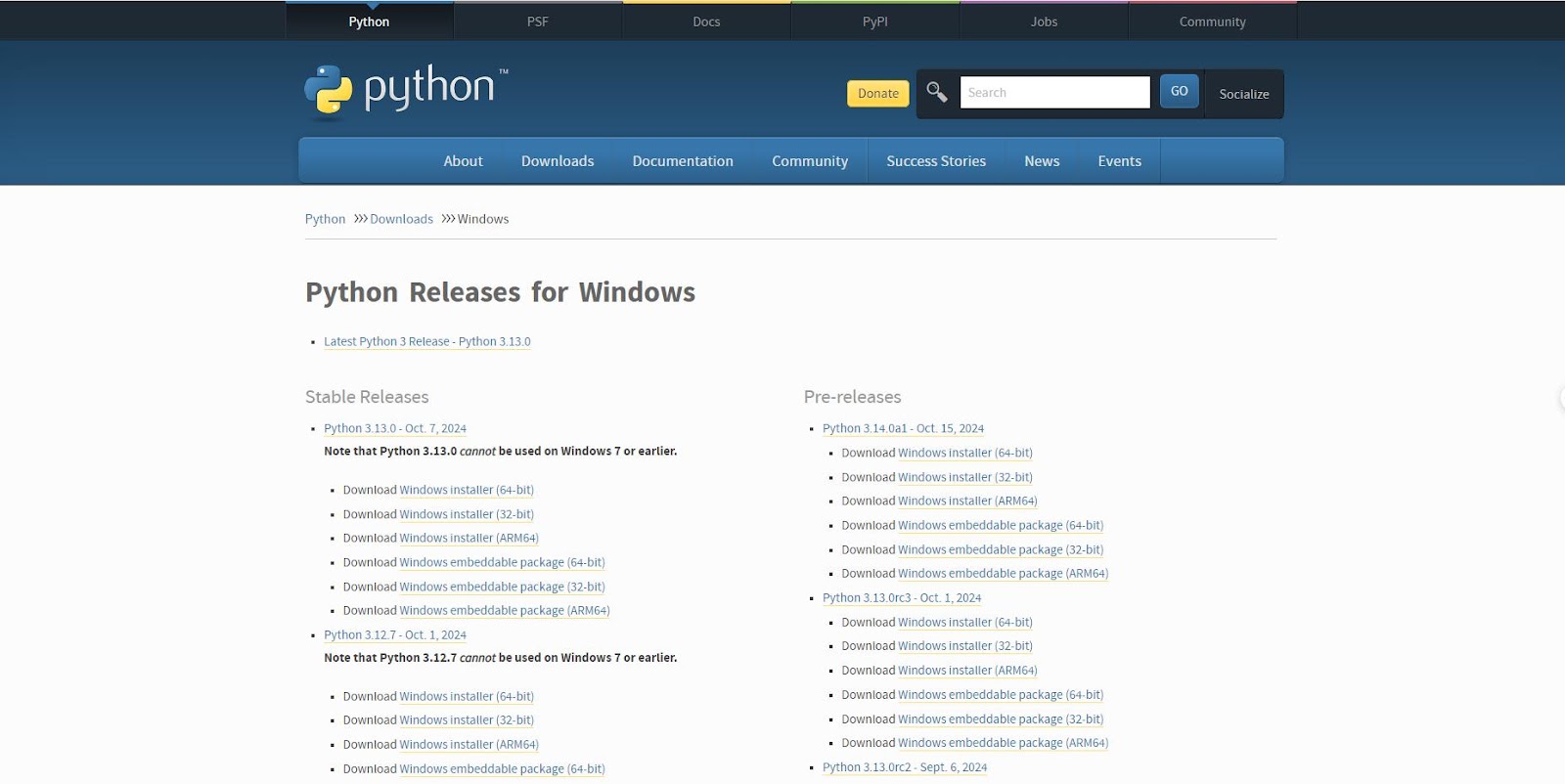Download Python 3.12.7 Windows installer (ARM64)
Image resolution: width=1565 pixels, height=784 pixels.
click(469, 745)
